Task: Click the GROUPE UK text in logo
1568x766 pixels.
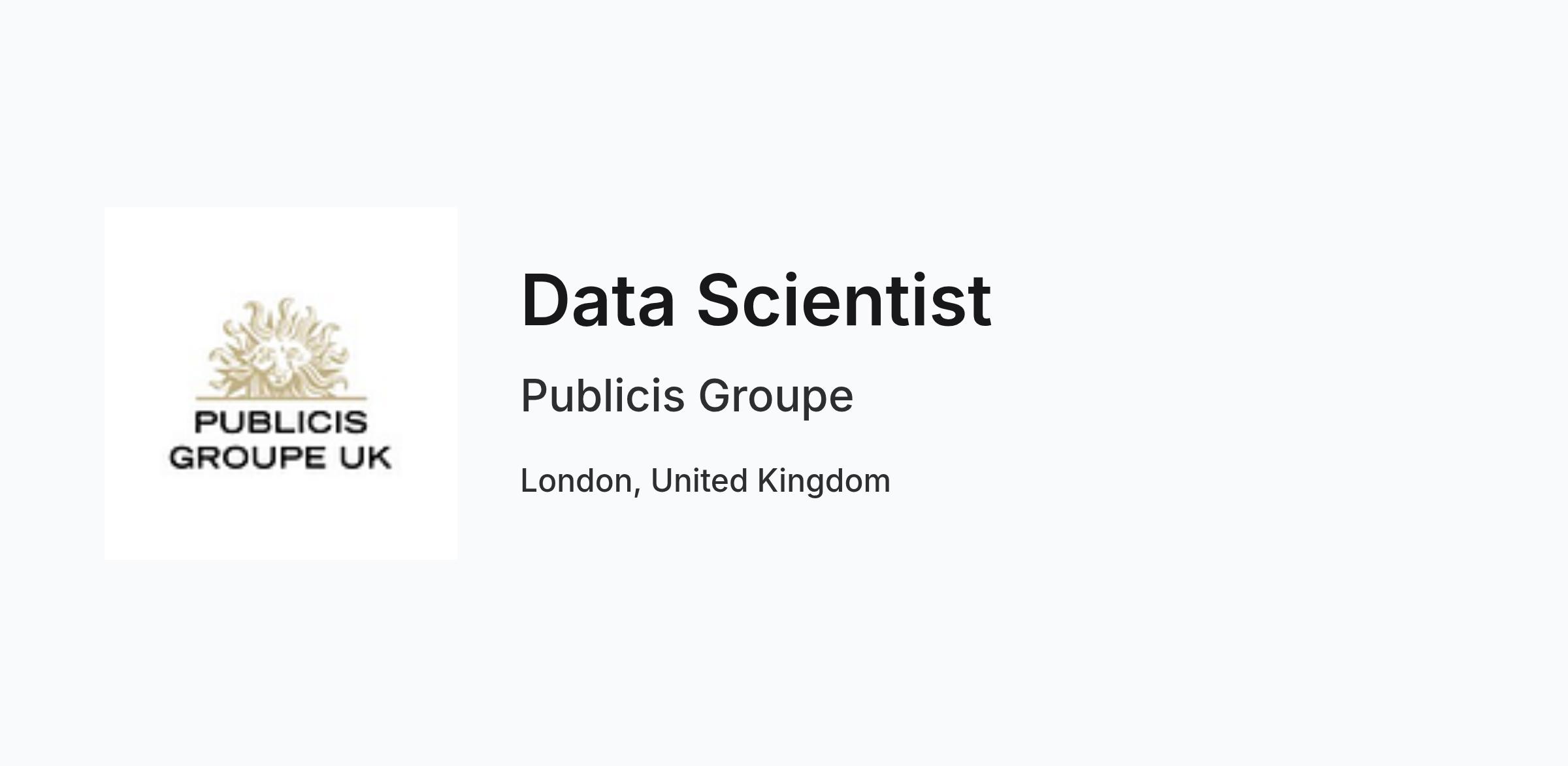Action: click(x=280, y=457)
